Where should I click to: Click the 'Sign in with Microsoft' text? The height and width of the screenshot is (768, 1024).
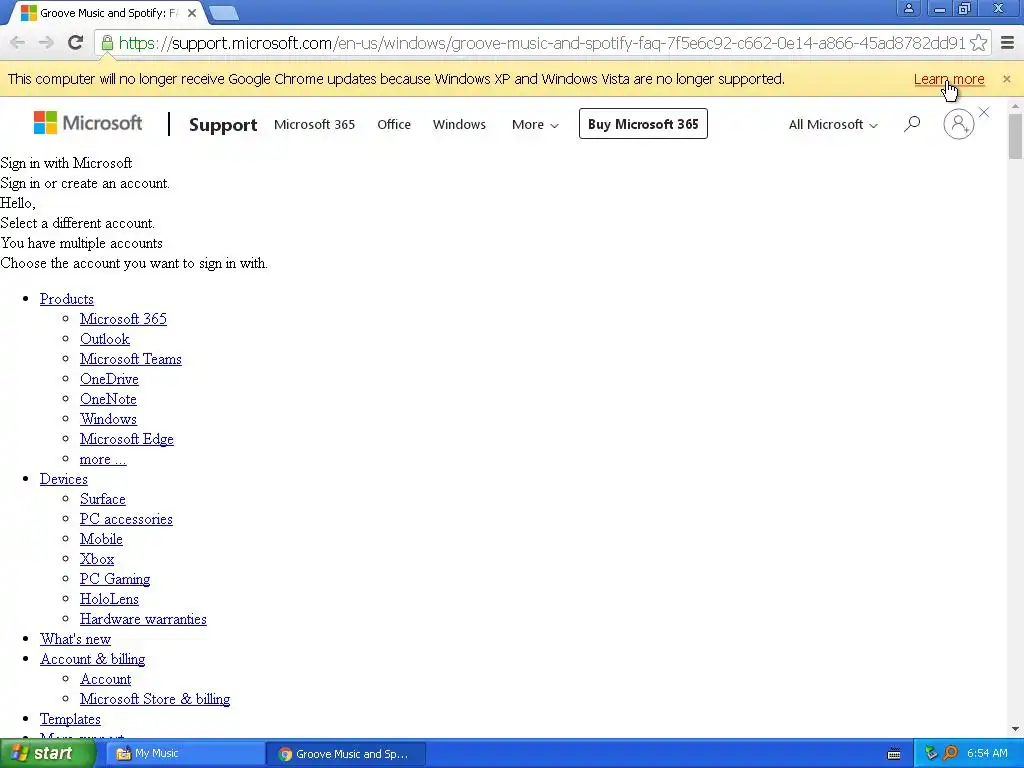[66, 163]
